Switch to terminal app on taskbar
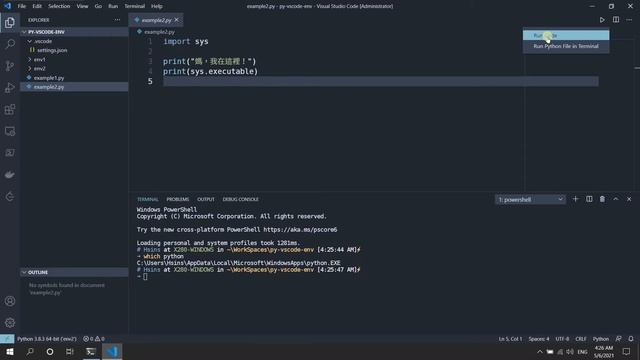 click(x=91, y=351)
